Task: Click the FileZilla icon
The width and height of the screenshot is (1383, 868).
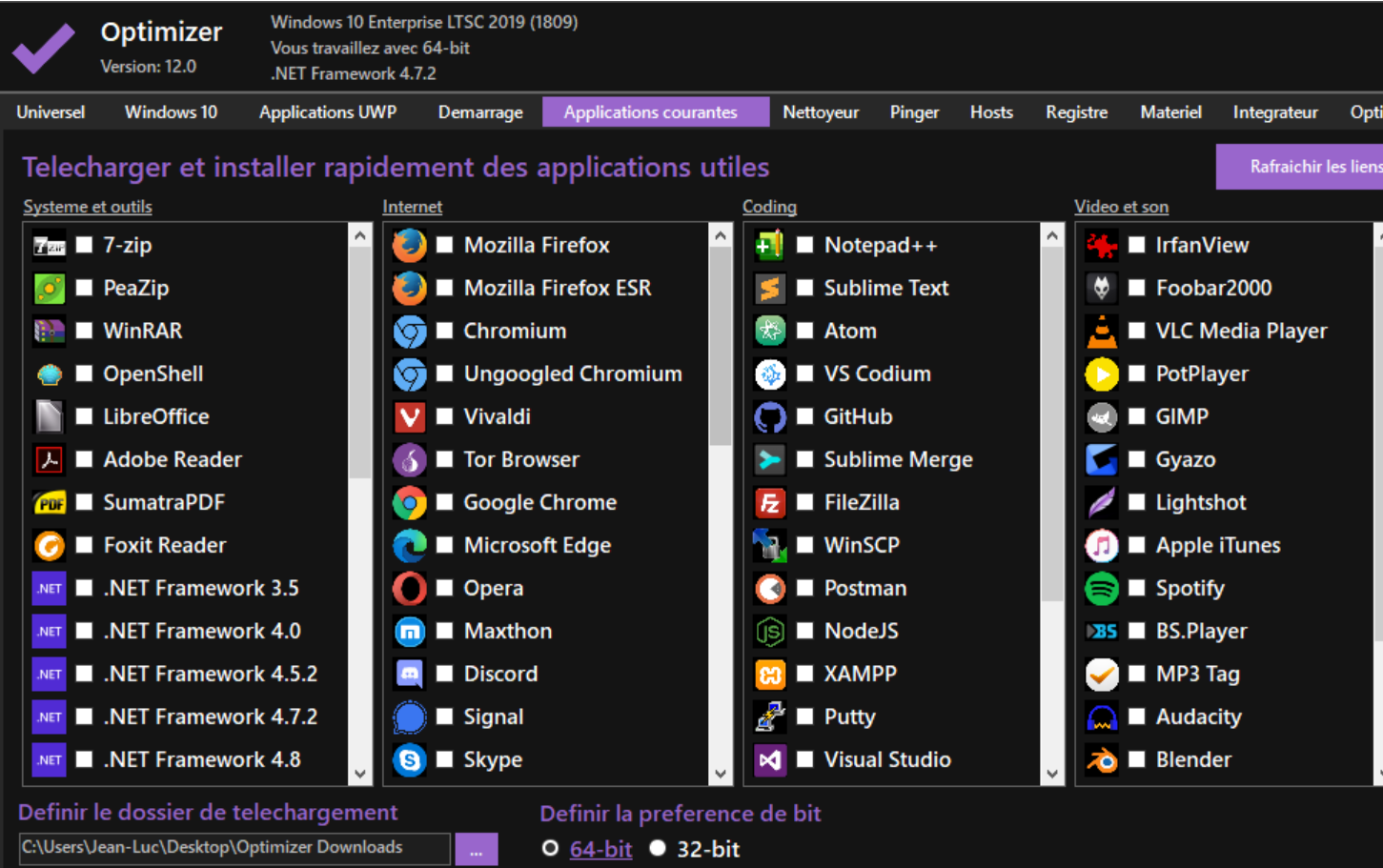Action: coord(770,502)
